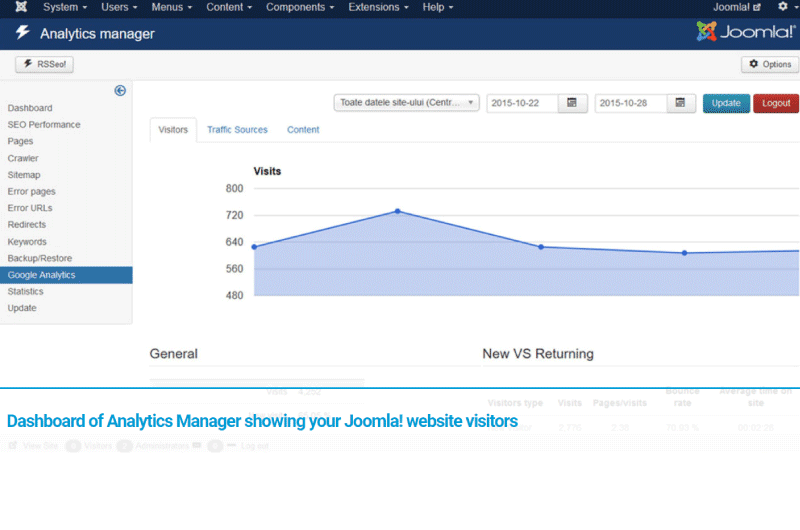
Task: Open the user settings gear dropdown
Action: click(x=786, y=7)
